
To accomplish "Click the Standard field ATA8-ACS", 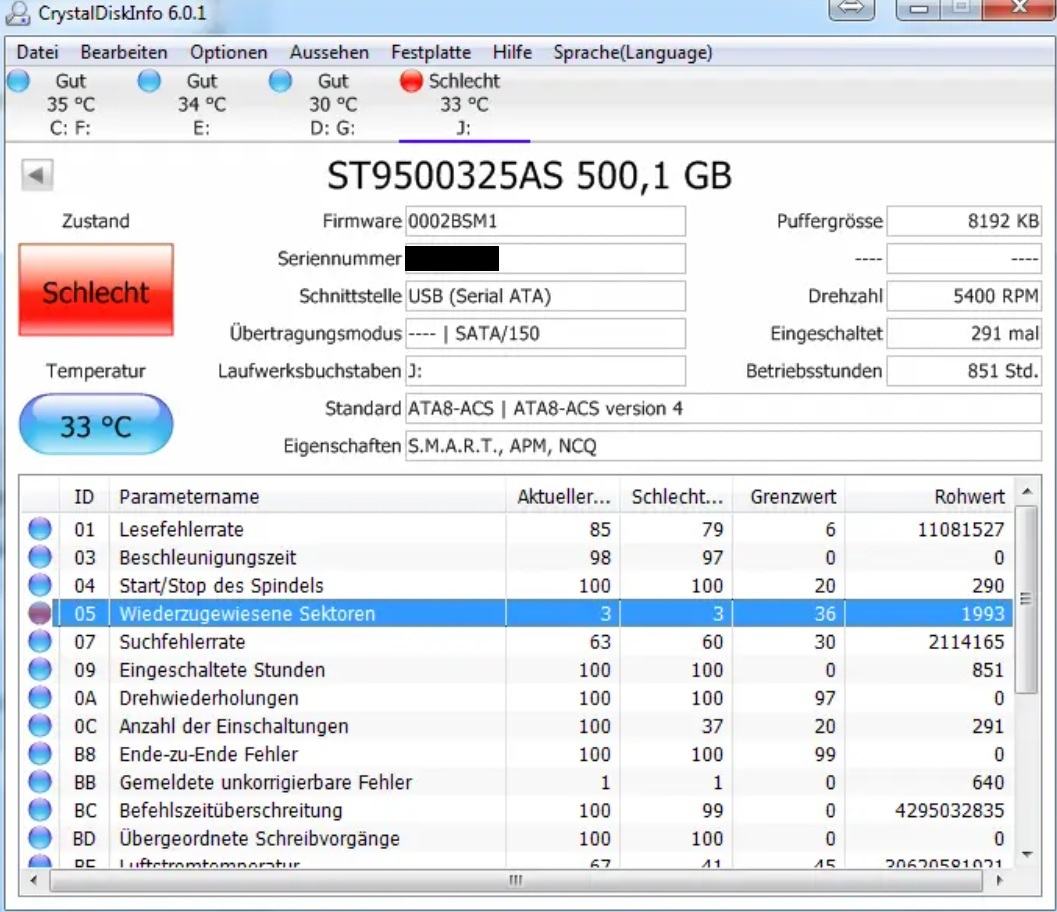I will coord(723,408).
